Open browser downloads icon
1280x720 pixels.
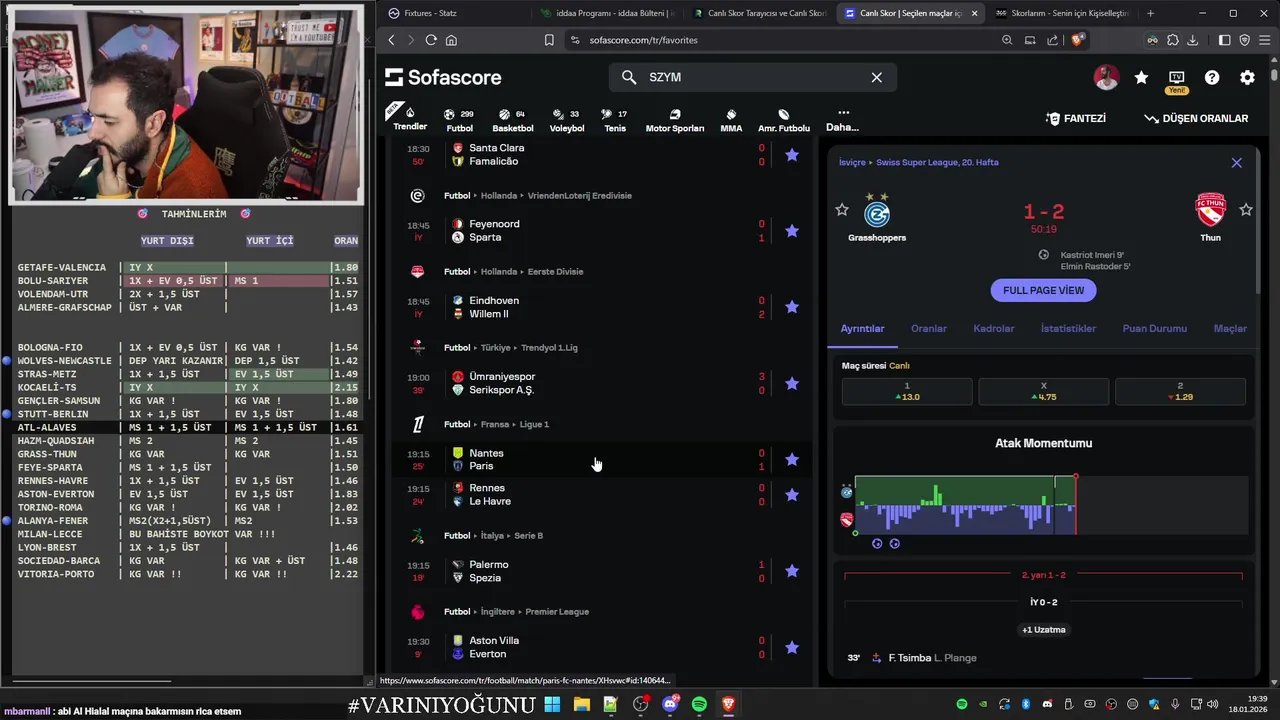tap(1192, 40)
